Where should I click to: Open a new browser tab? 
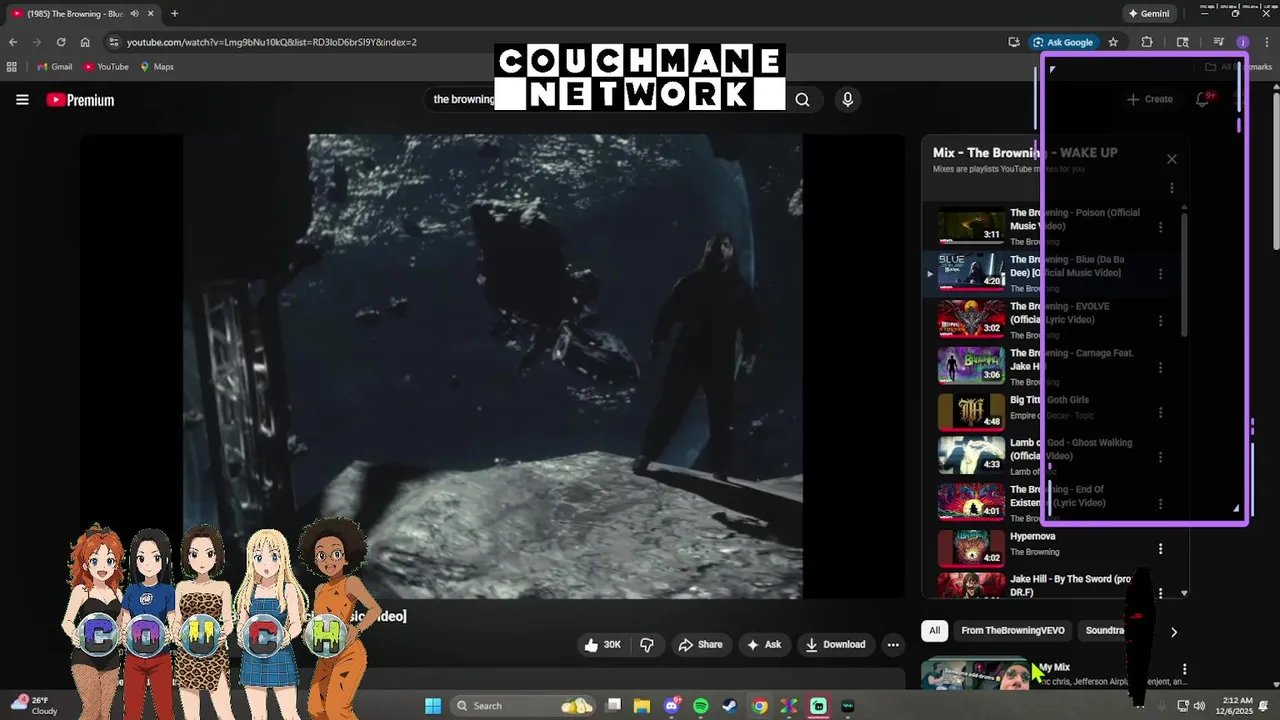[174, 14]
